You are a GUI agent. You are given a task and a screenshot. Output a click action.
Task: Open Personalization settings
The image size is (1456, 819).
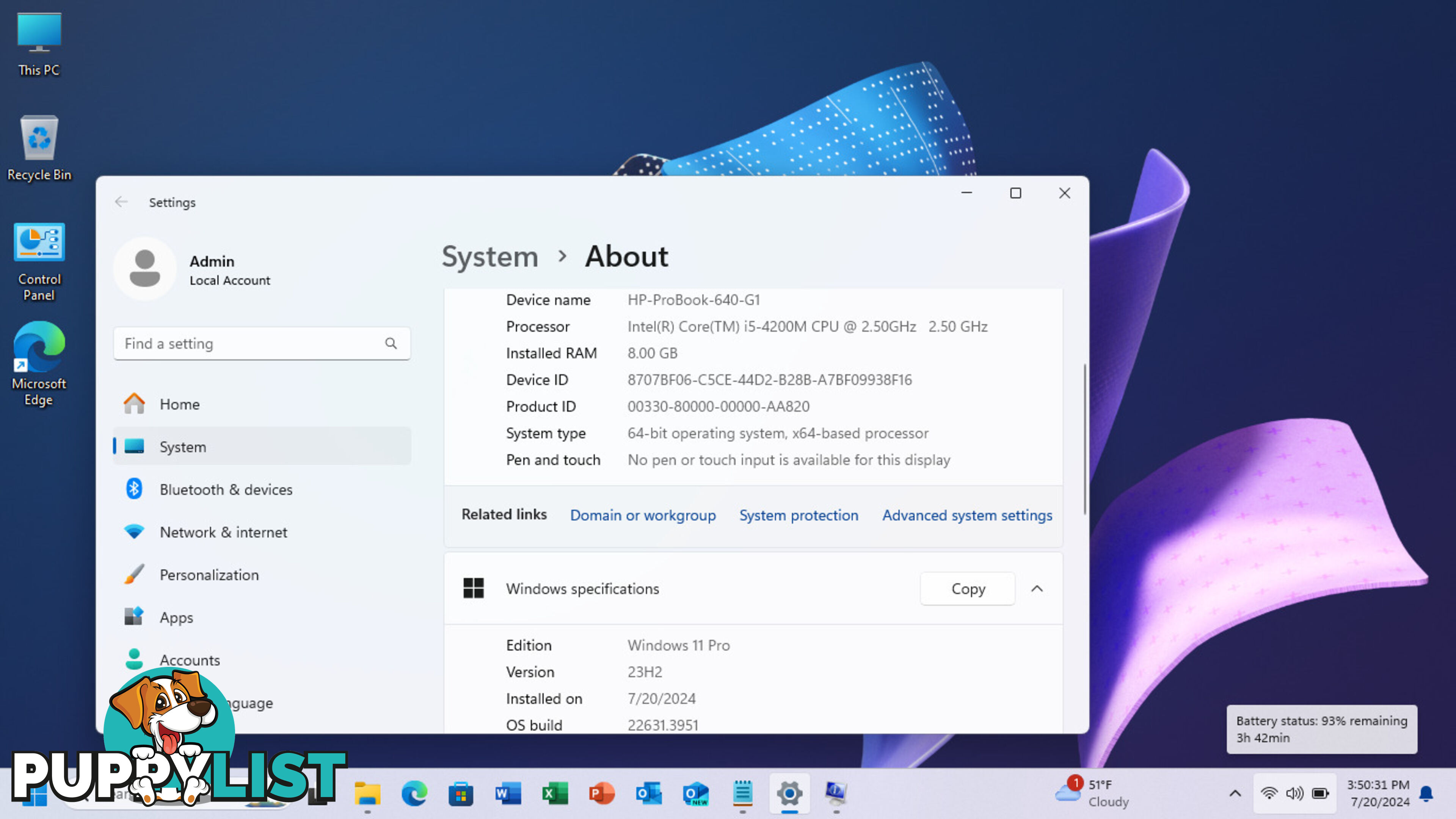click(x=262, y=575)
